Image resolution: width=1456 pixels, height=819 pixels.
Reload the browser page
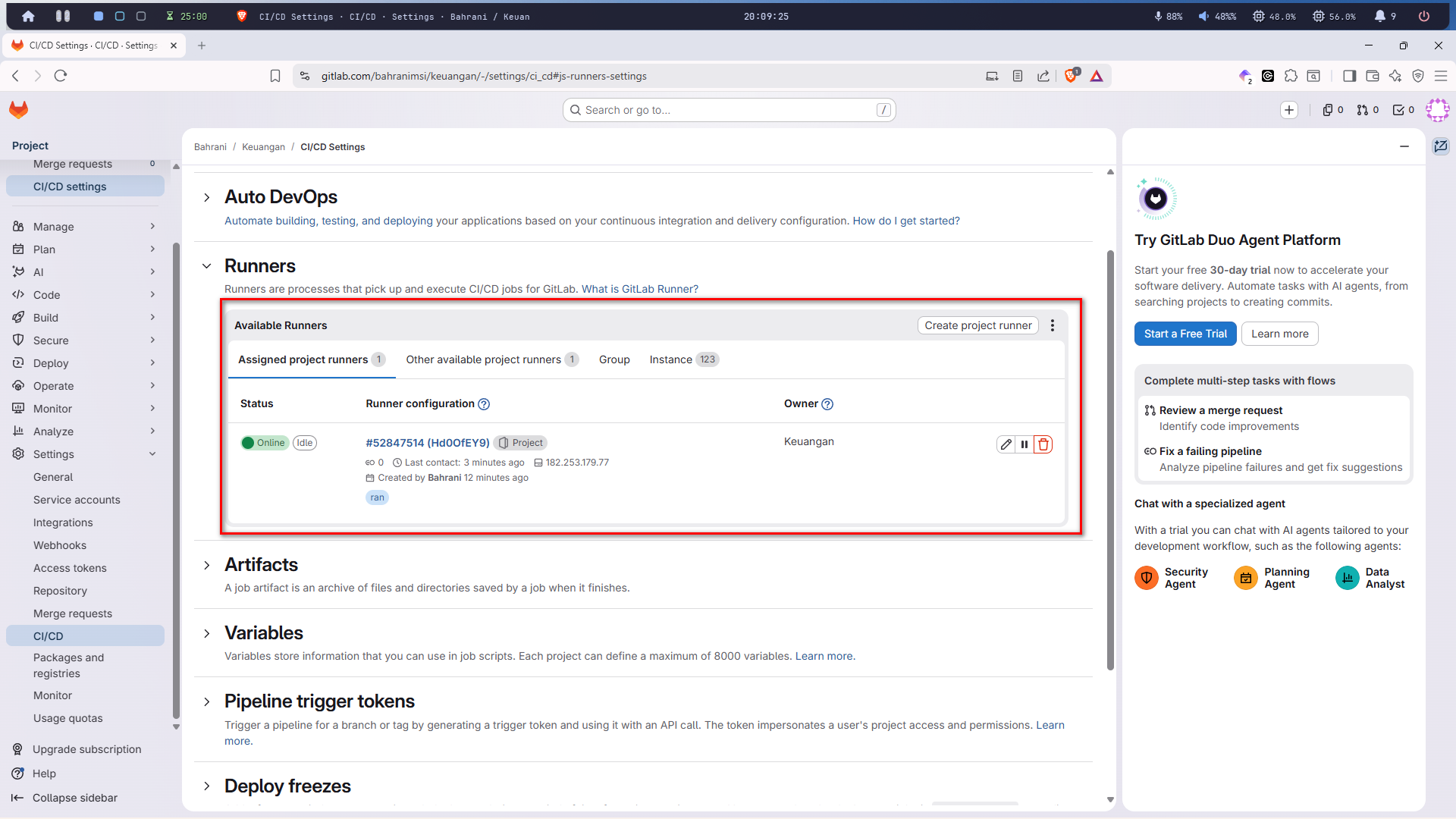(61, 76)
